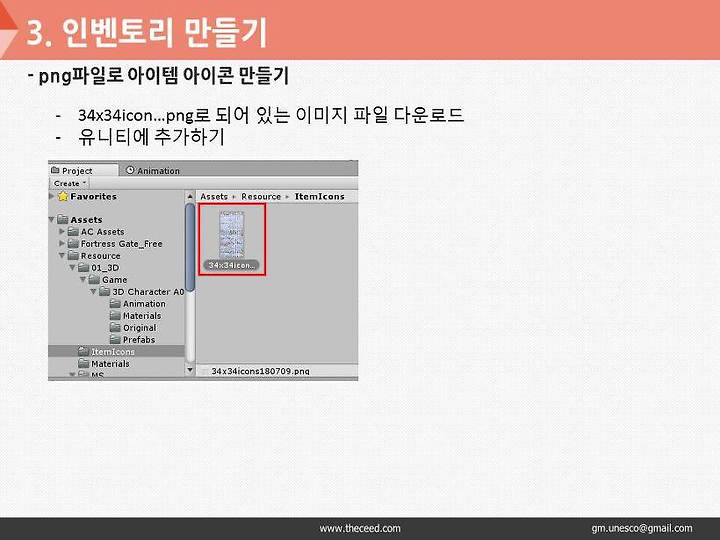720x540 pixels.
Task: Open the Original folder
Action: (134, 327)
